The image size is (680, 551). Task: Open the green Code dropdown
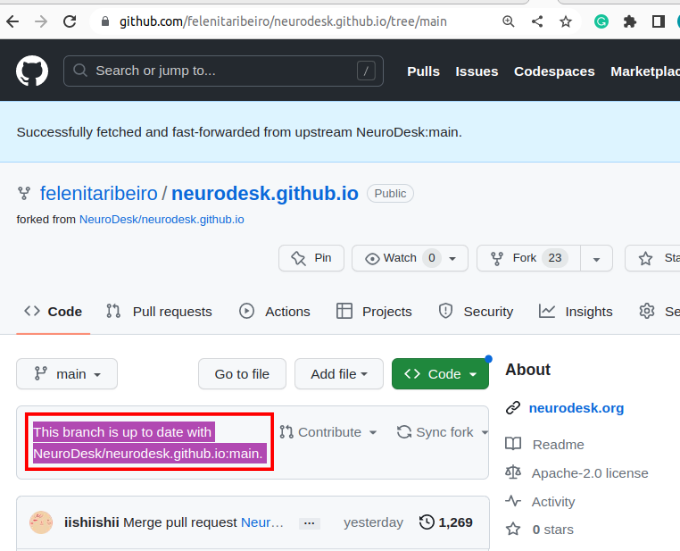441,374
